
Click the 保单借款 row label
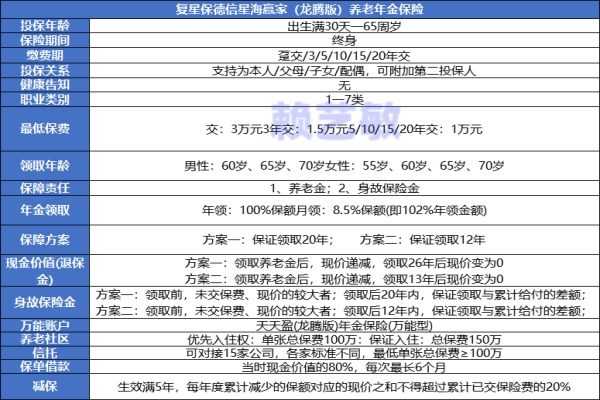45,367
